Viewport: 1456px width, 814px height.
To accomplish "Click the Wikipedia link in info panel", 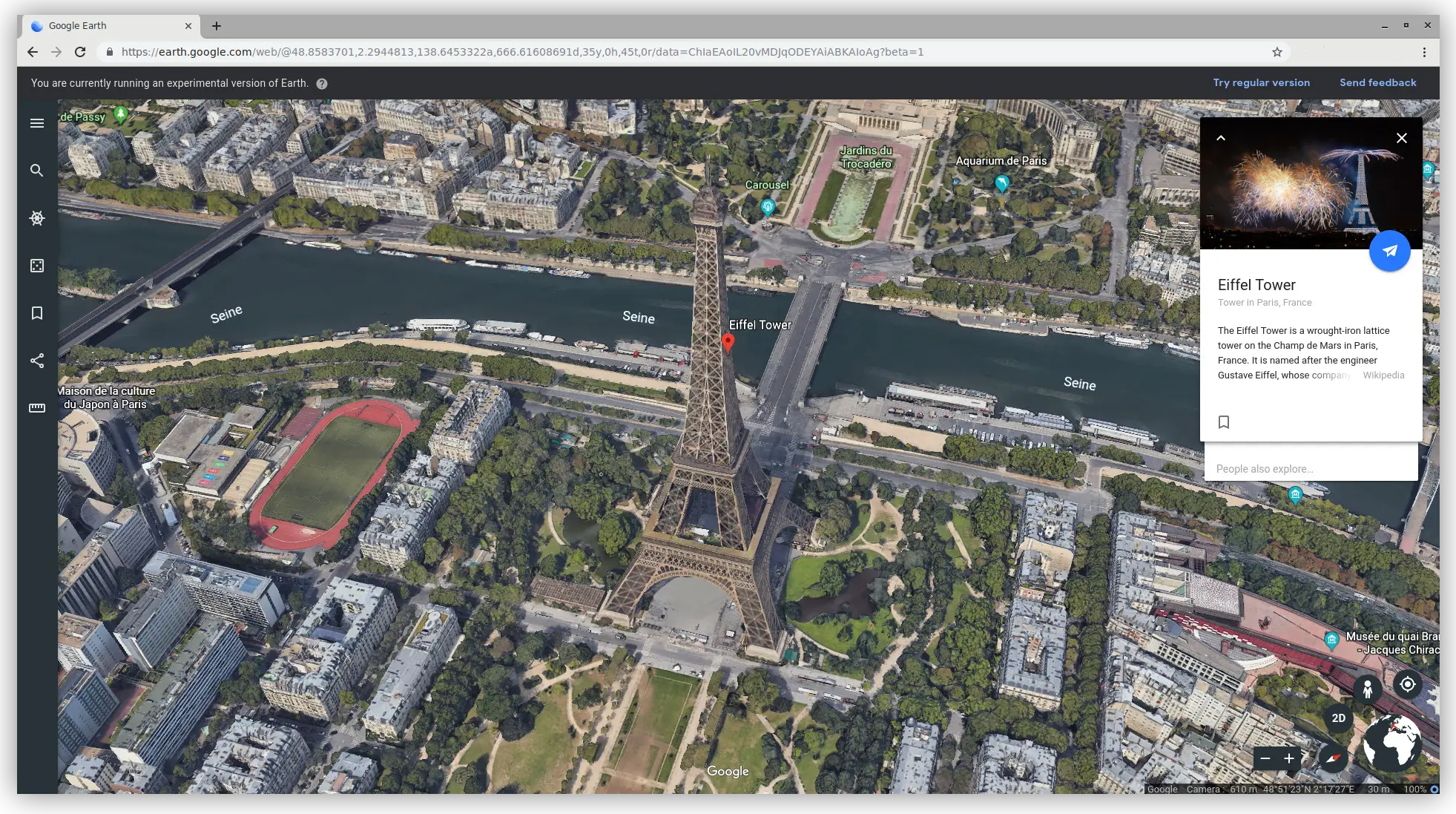I will pyautogui.click(x=1384, y=375).
